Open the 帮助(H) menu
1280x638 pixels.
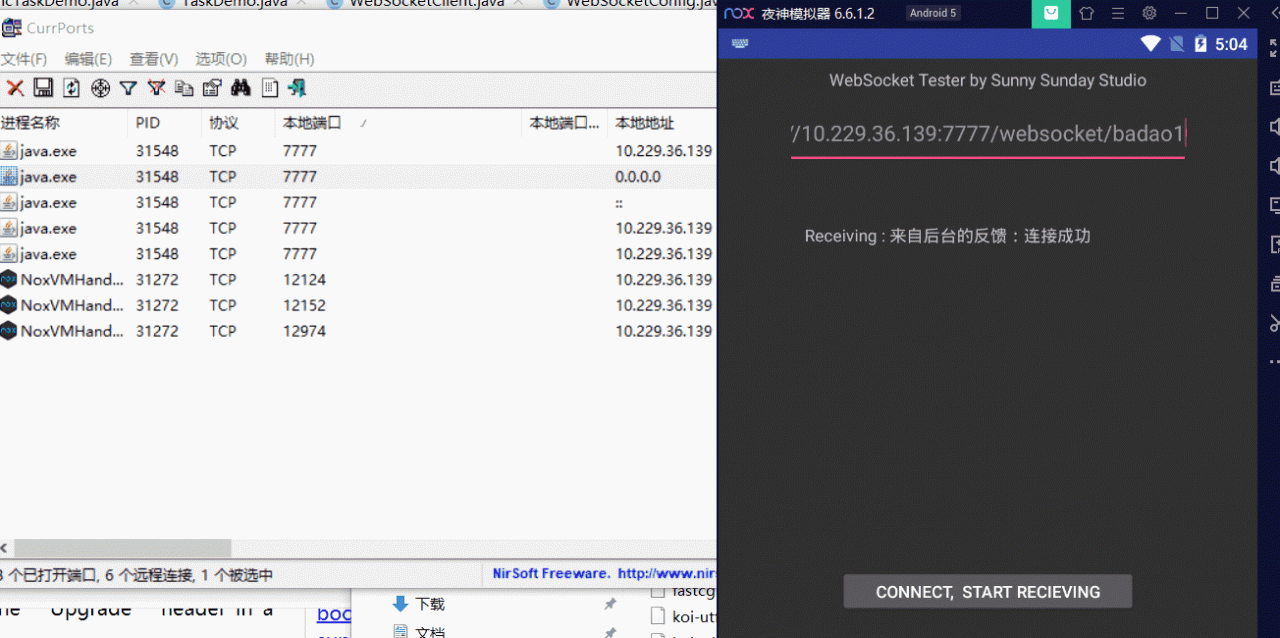coord(289,59)
